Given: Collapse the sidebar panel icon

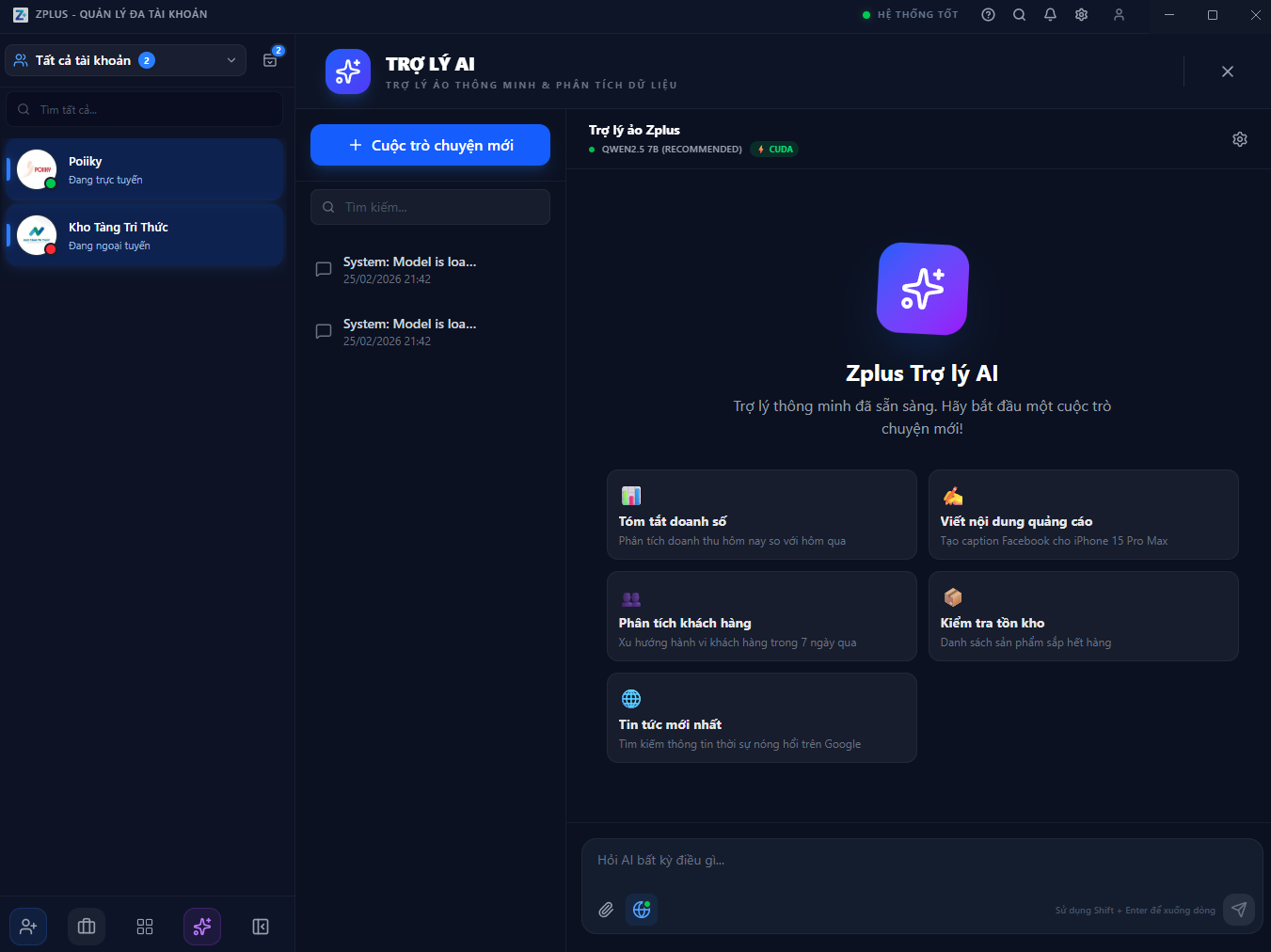Looking at the screenshot, I should pyautogui.click(x=261, y=927).
